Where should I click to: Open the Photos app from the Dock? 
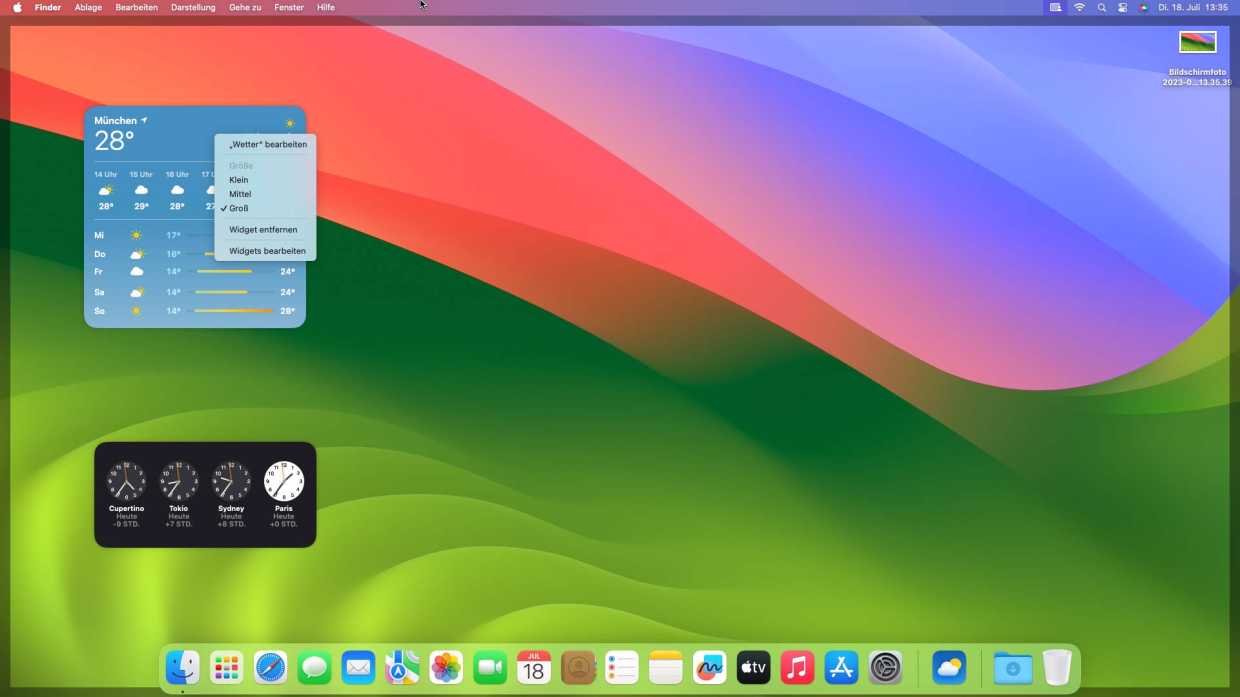pos(446,667)
